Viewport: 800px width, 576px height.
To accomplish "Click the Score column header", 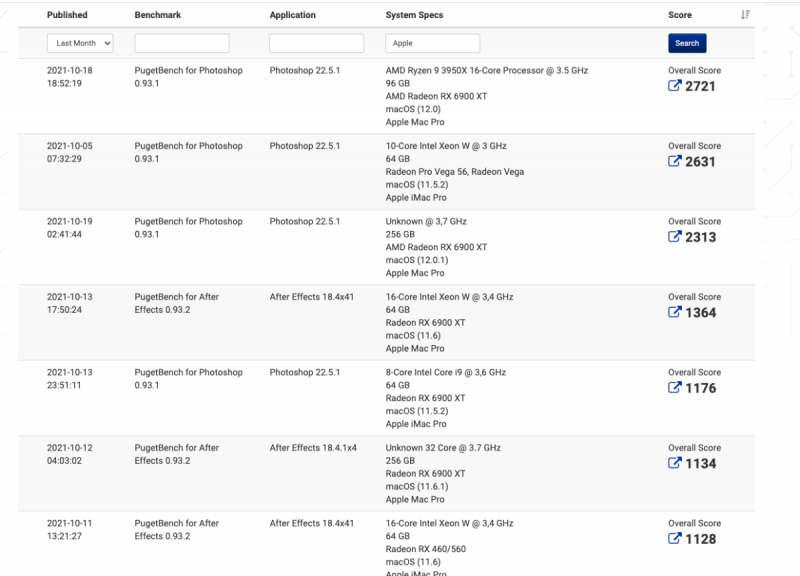I will pos(680,15).
